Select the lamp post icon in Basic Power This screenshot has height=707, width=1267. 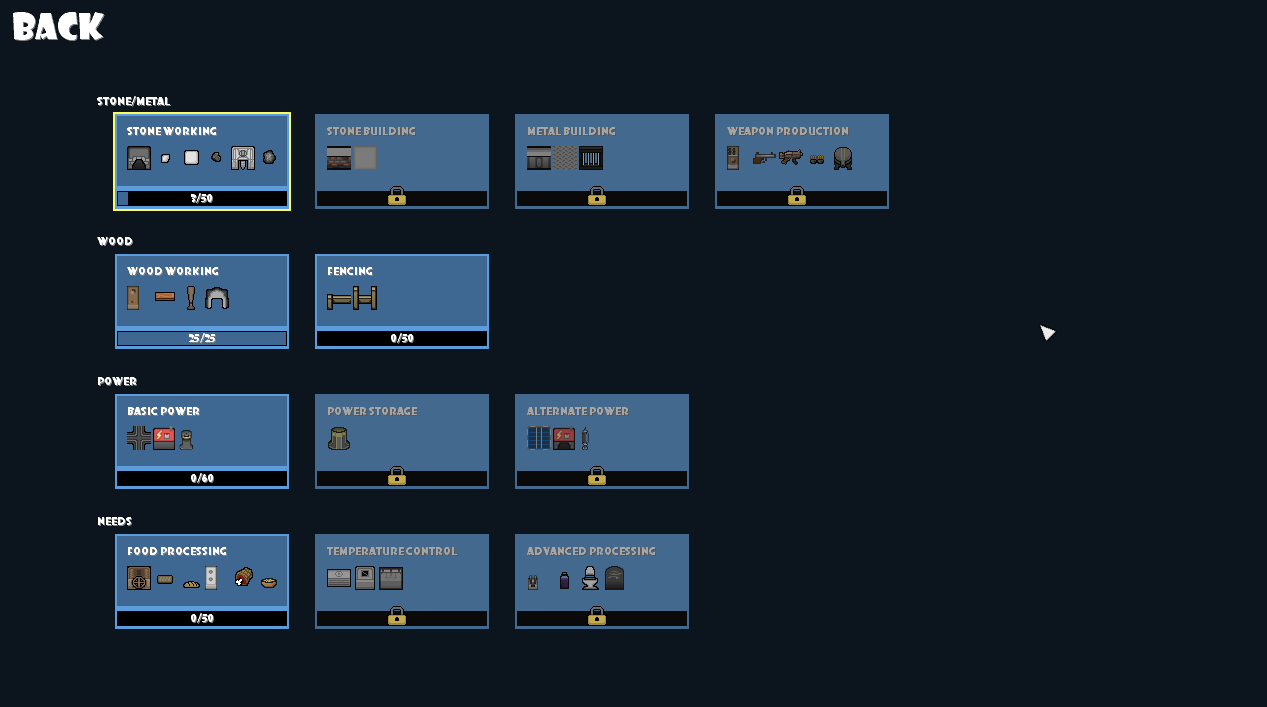click(x=186, y=439)
